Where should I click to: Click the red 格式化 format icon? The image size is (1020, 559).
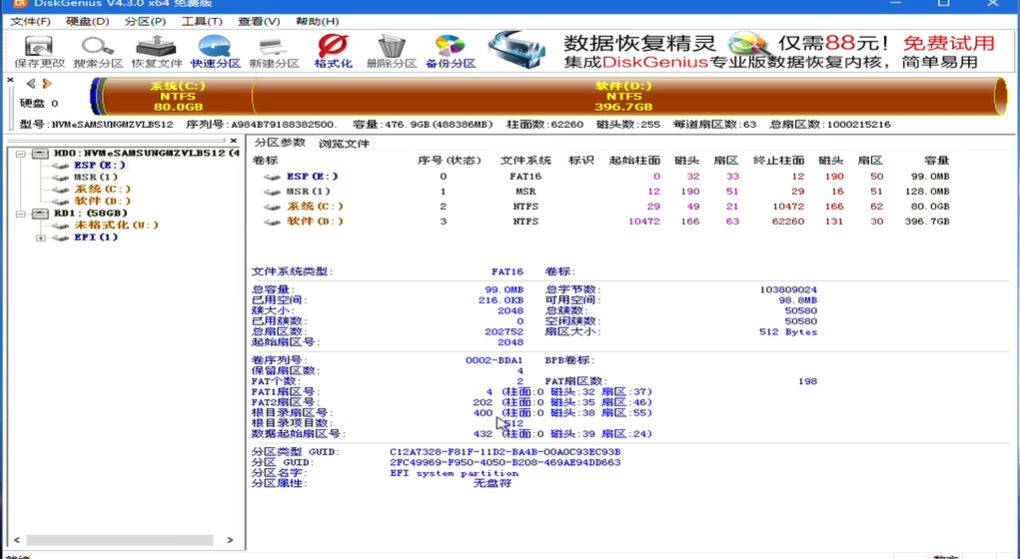[333, 52]
